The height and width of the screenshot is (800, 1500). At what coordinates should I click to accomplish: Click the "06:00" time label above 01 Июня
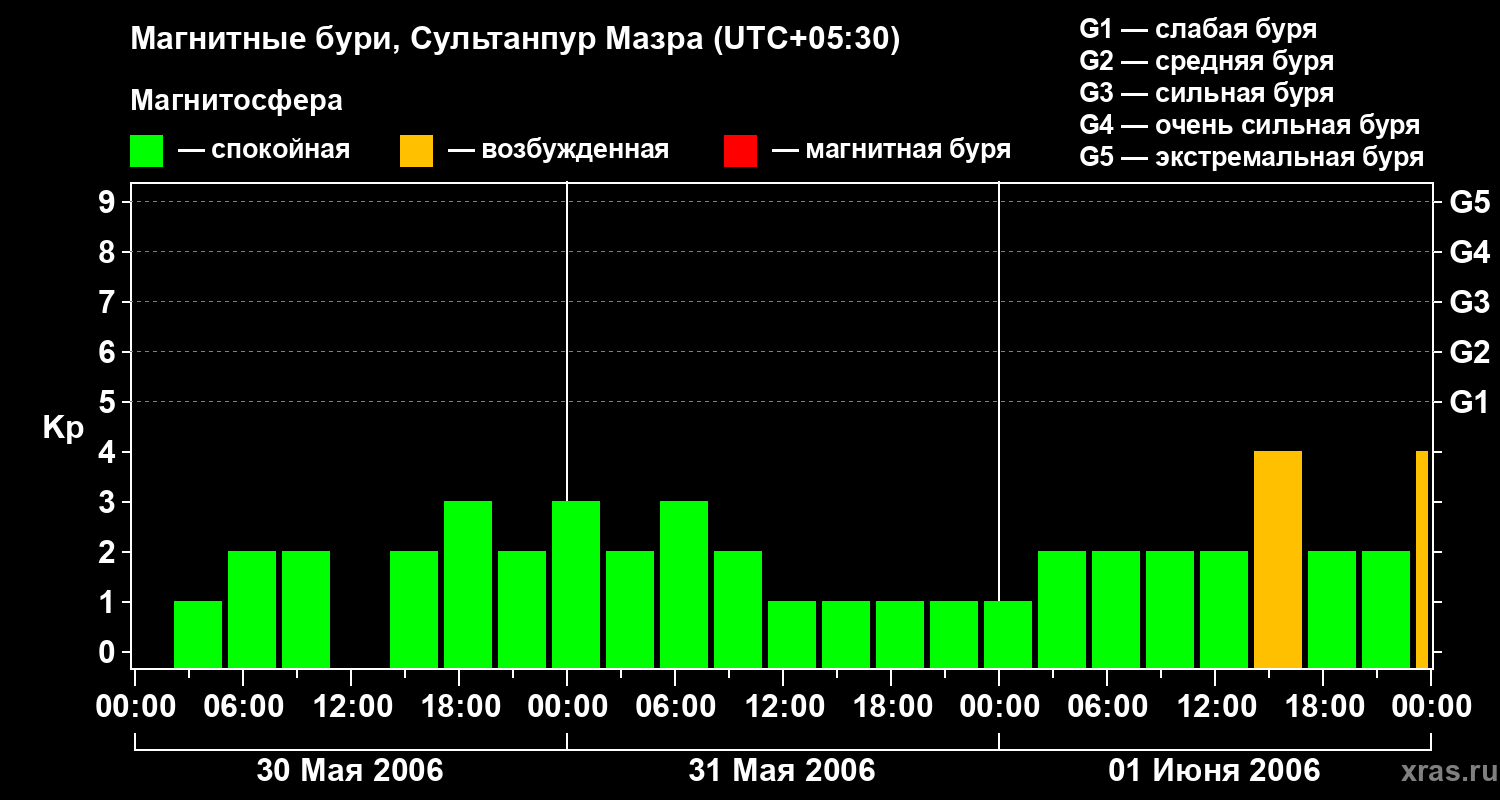pyautogui.click(x=1110, y=707)
